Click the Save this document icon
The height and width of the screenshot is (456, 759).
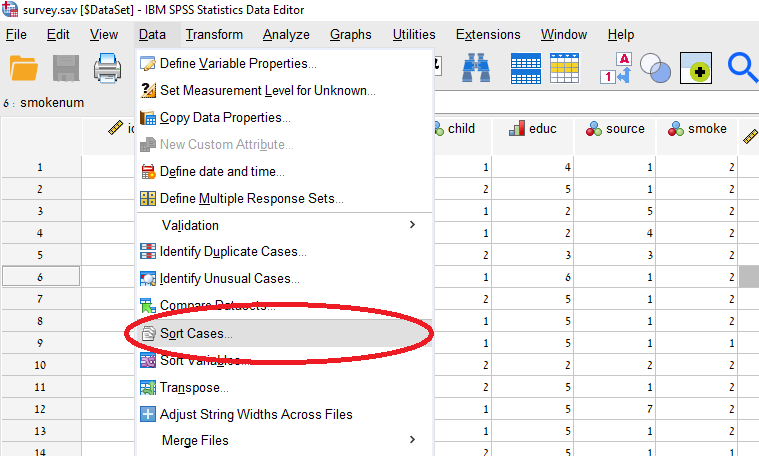[66, 68]
